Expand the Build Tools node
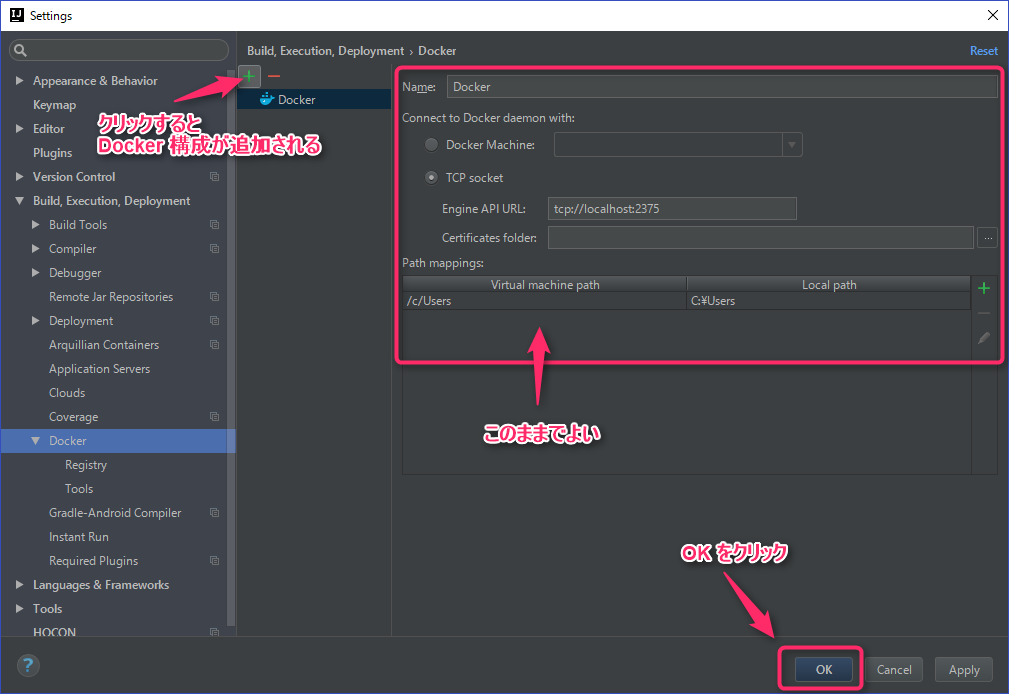1009x694 pixels. (x=35, y=225)
